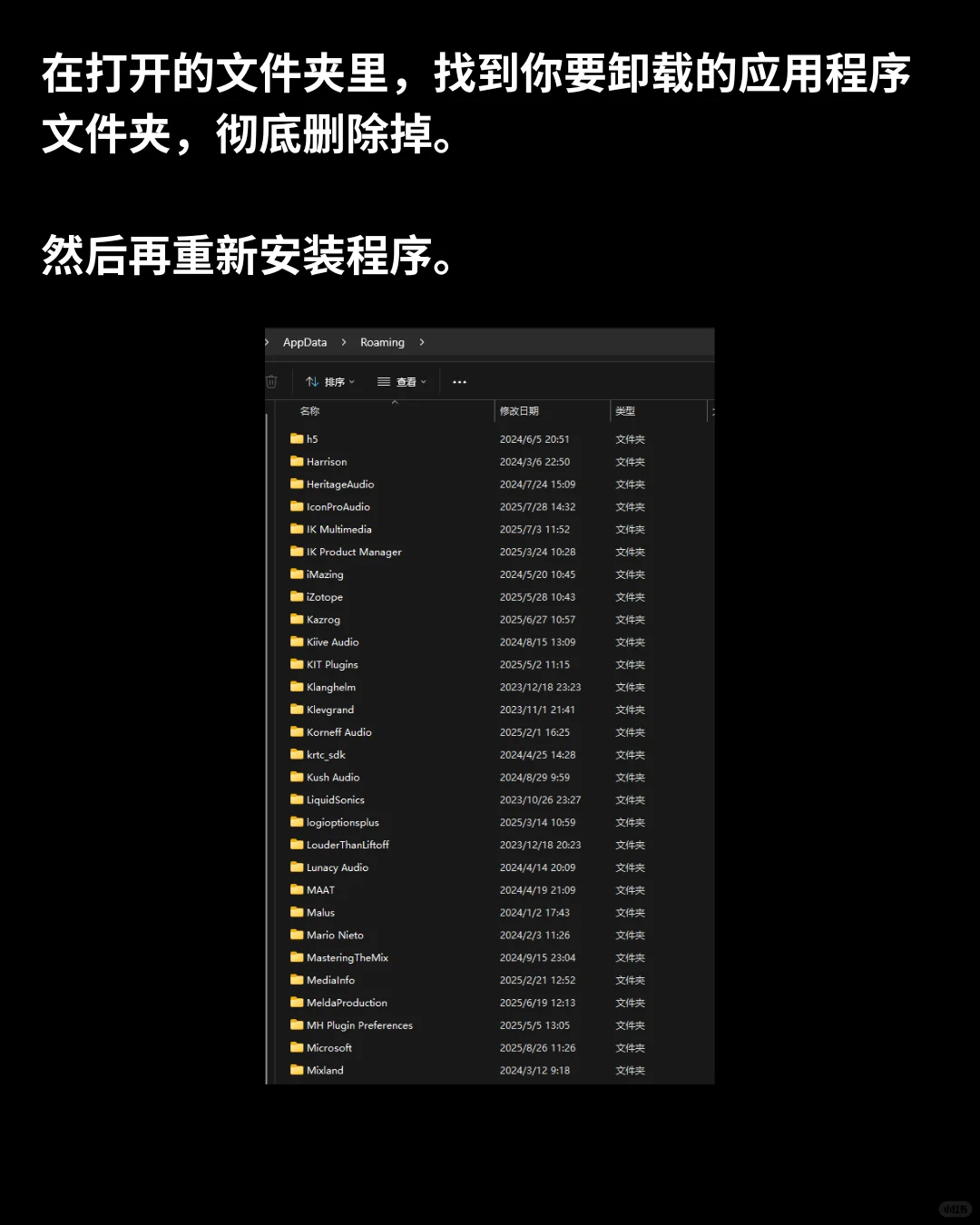Image resolution: width=980 pixels, height=1225 pixels.
Task: Open the more options (...) menu
Action: tap(459, 381)
